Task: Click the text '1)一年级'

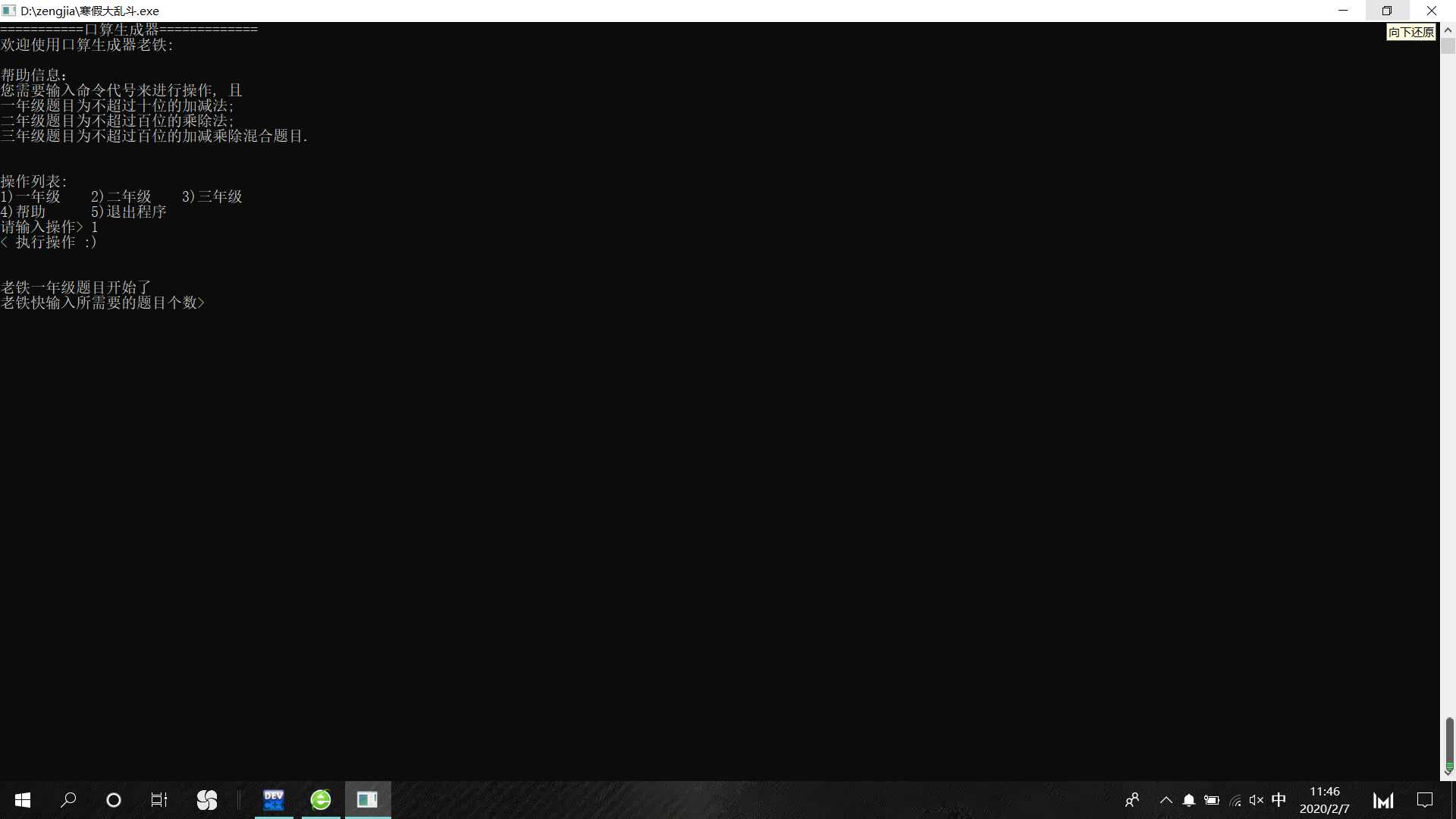Action: click(30, 196)
